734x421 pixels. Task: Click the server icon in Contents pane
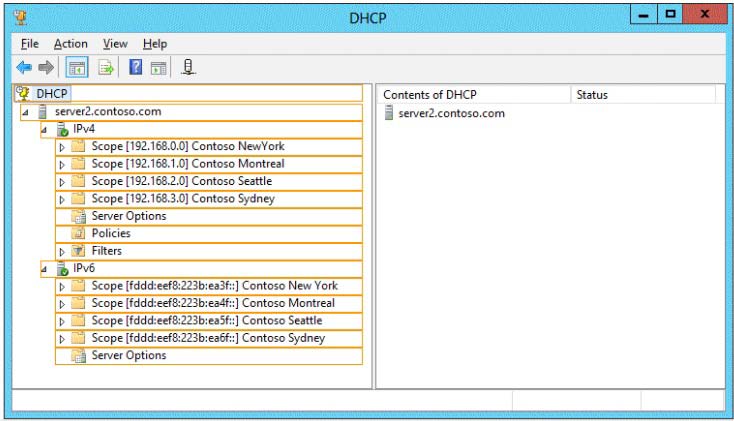389,113
